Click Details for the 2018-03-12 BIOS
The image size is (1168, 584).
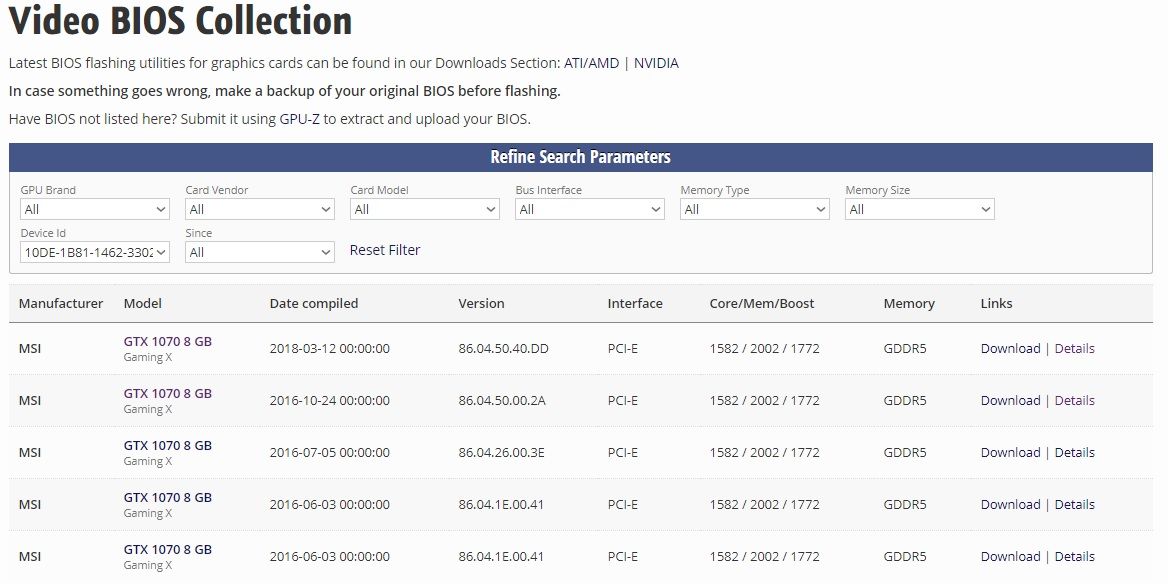(1074, 348)
